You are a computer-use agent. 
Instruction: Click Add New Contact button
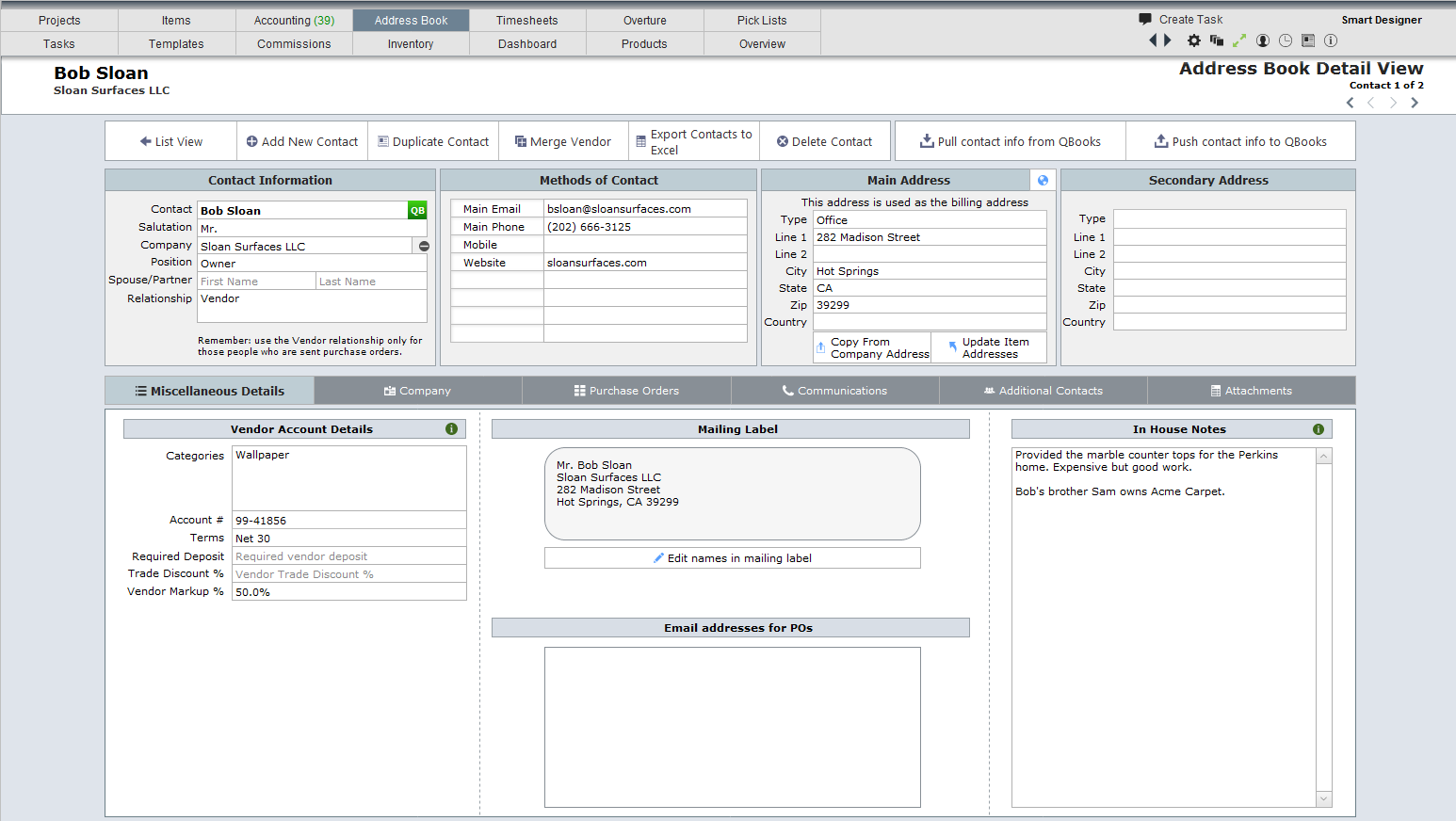(302, 141)
